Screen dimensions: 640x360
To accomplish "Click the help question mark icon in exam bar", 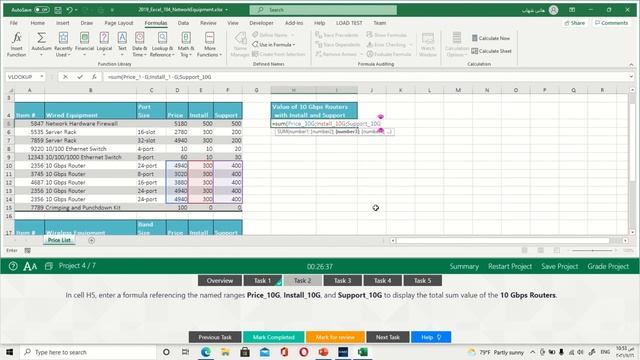I will tap(13, 266).
